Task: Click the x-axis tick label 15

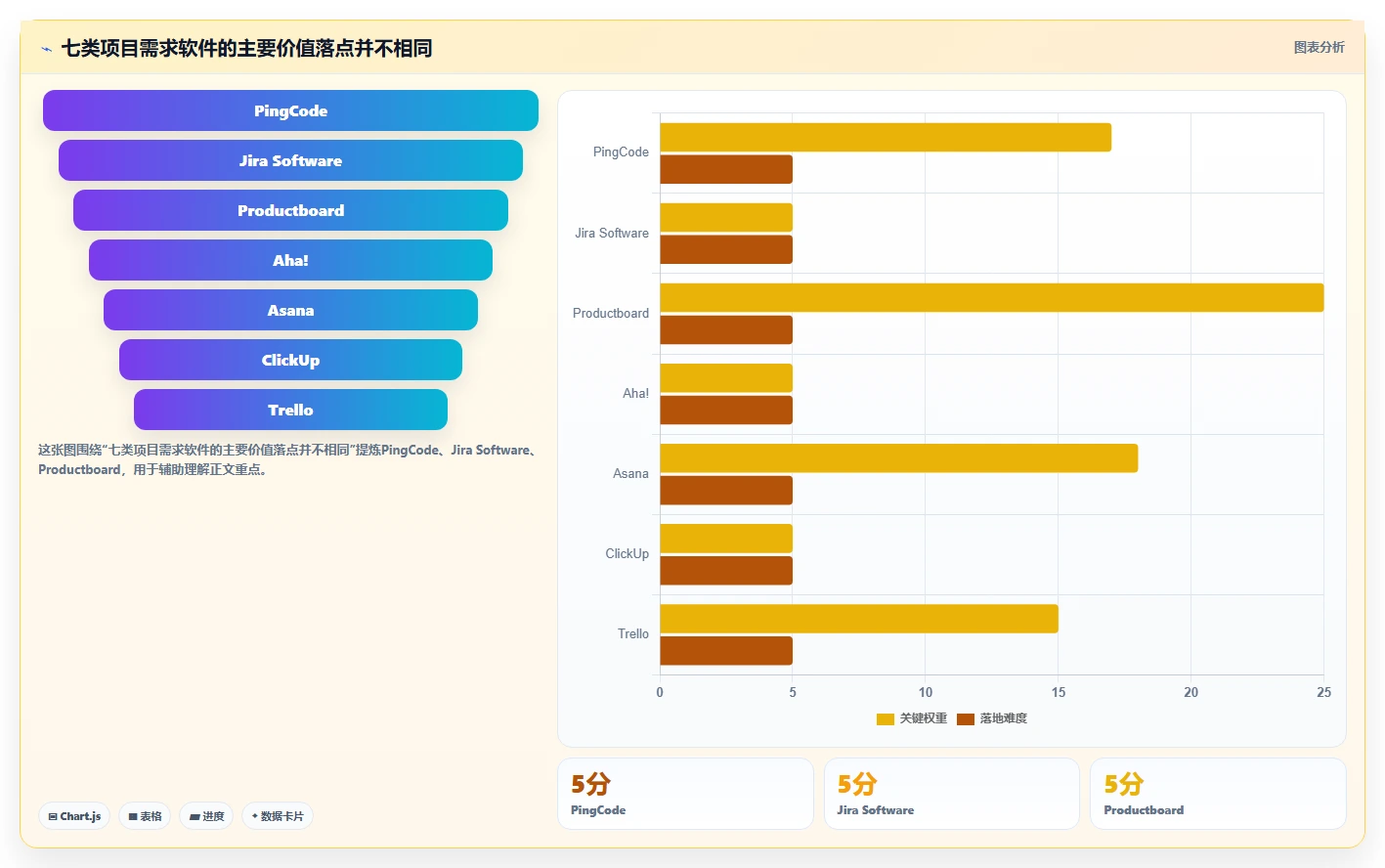Action: point(1059,692)
